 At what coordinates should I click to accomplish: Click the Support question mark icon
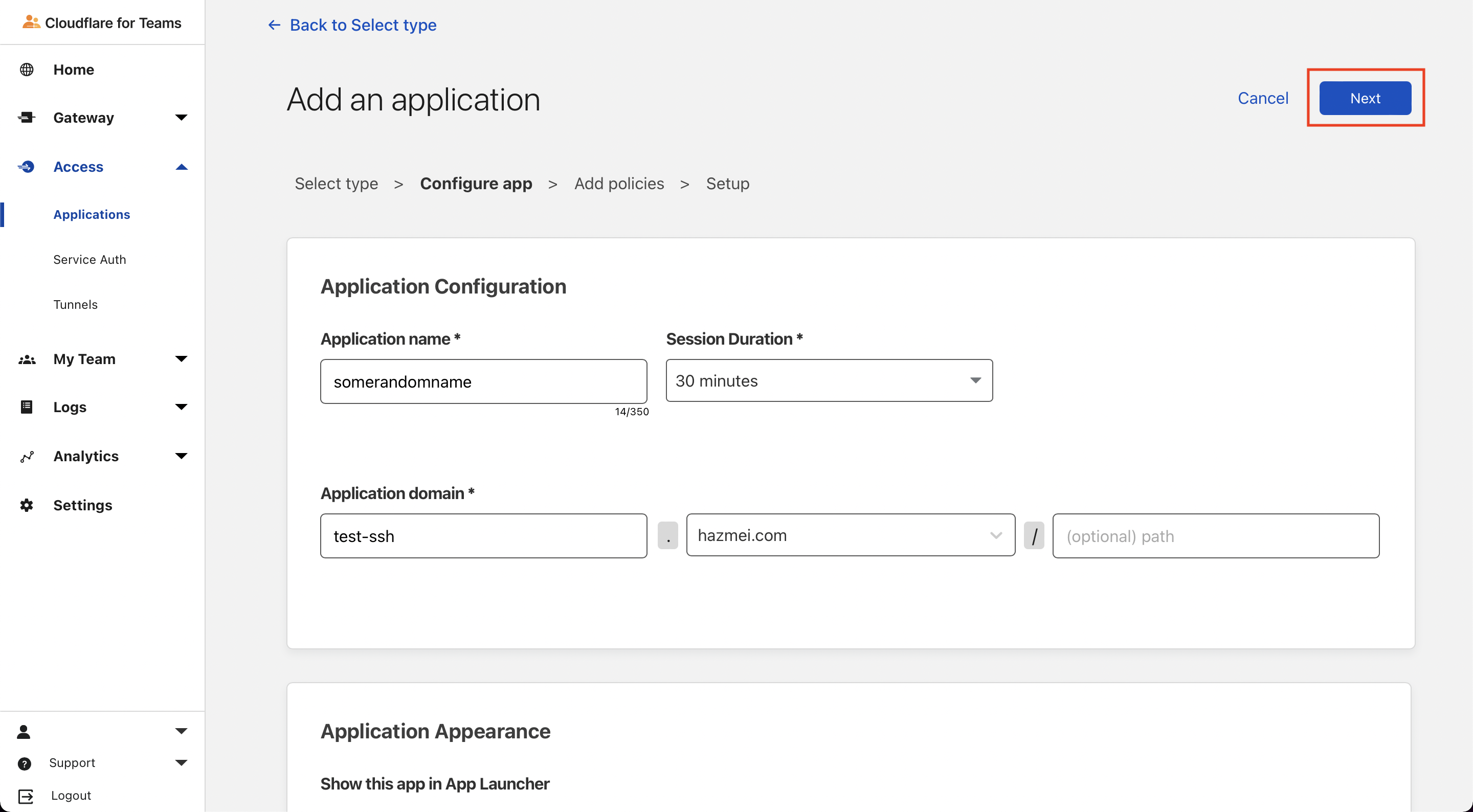(x=24, y=763)
